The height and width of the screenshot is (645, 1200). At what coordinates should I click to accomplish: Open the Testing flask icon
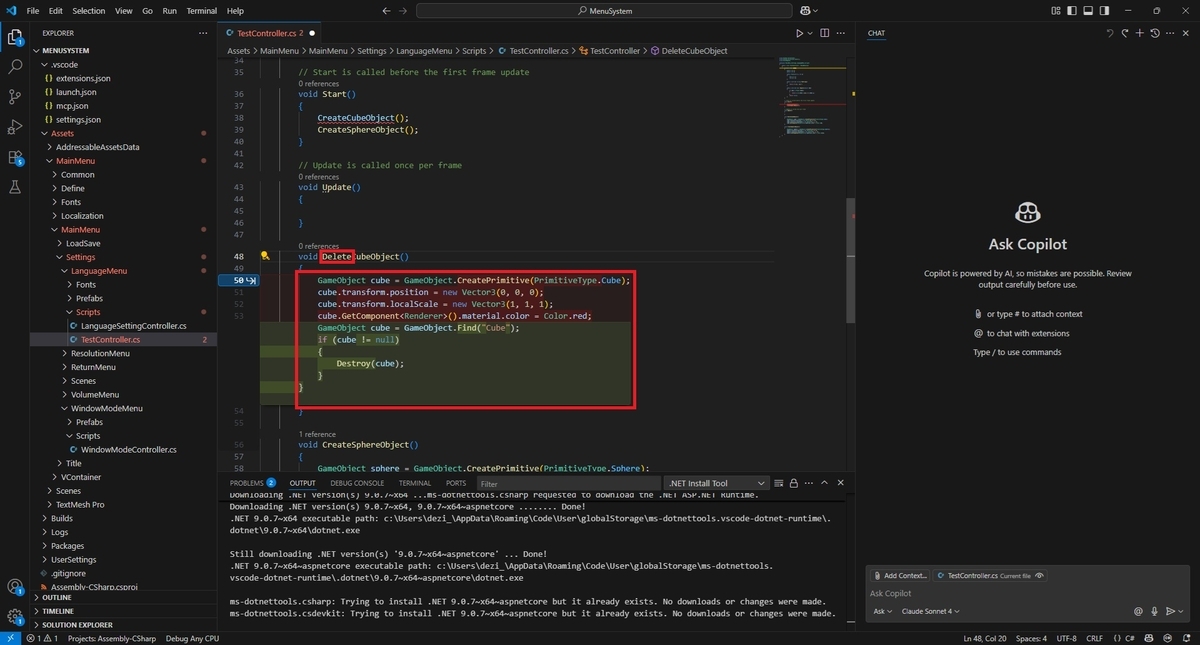(15, 187)
